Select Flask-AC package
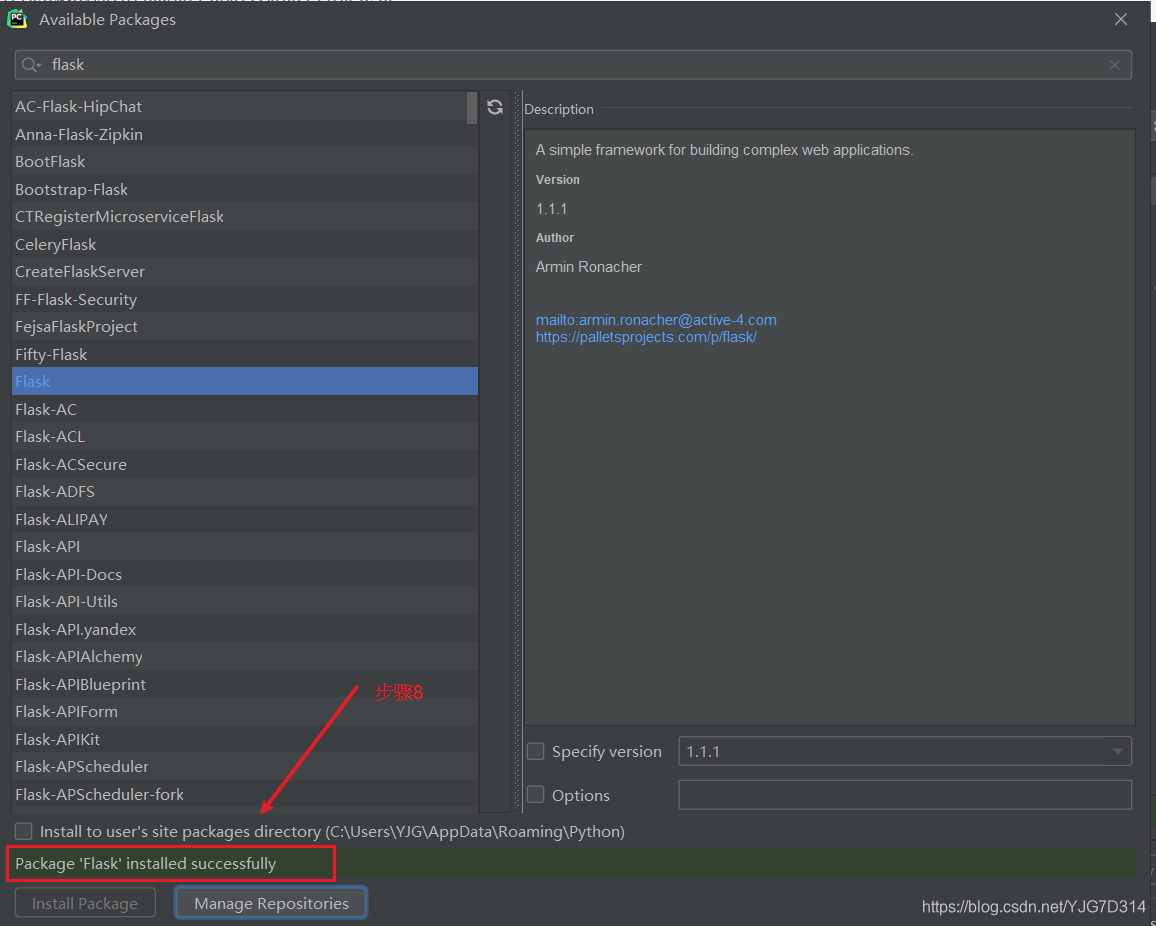 (x=245, y=409)
